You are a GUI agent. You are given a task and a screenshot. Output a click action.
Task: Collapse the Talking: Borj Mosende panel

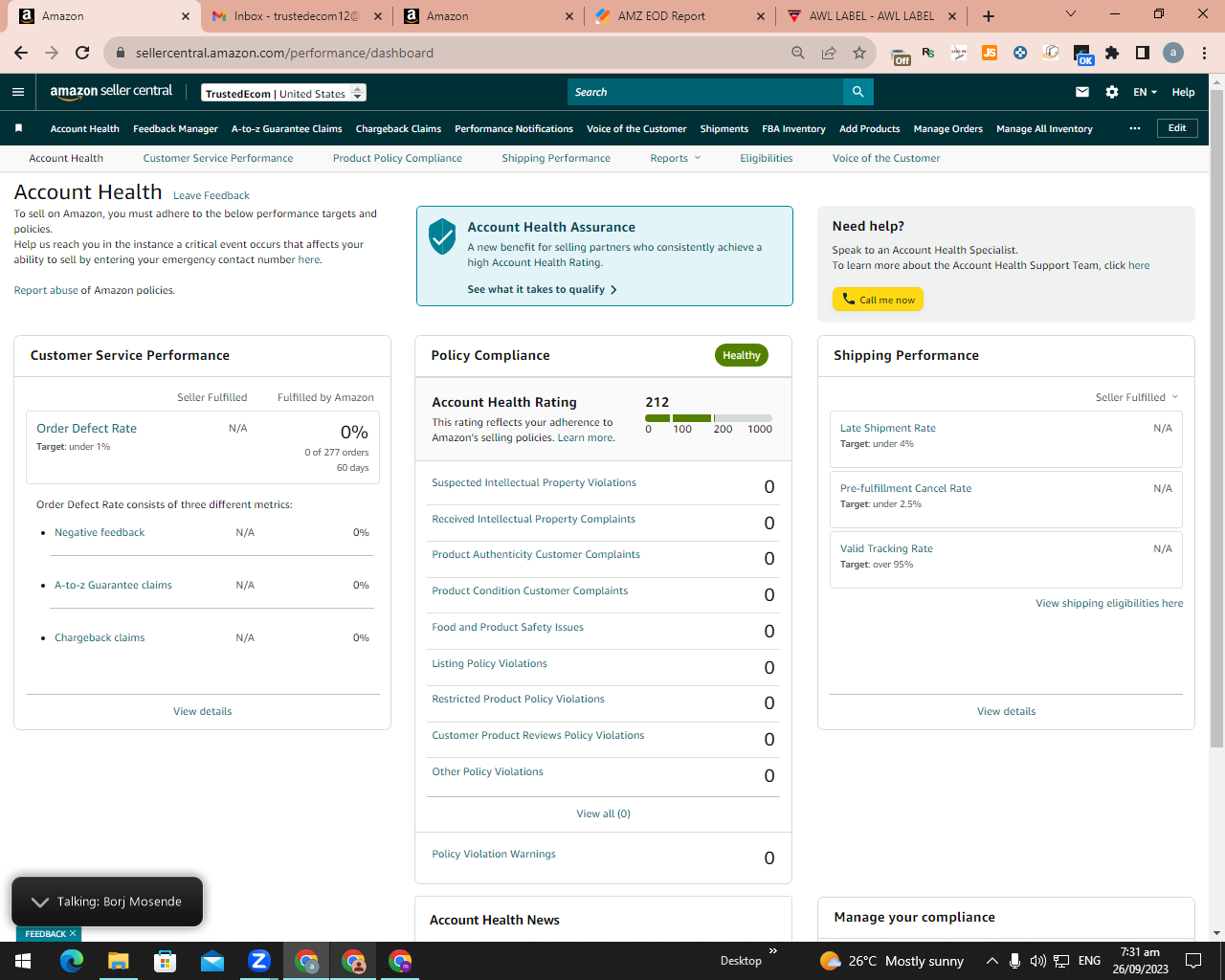point(40,902)
